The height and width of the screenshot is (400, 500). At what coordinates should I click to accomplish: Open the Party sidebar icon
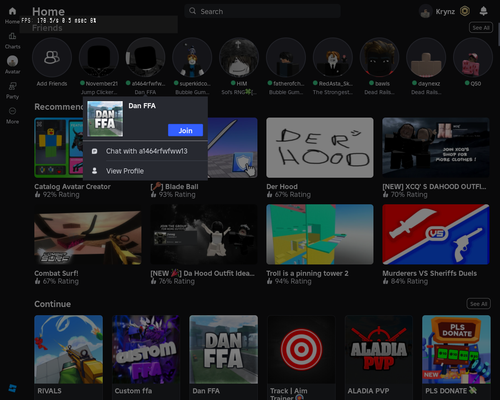tap(12, 86)
